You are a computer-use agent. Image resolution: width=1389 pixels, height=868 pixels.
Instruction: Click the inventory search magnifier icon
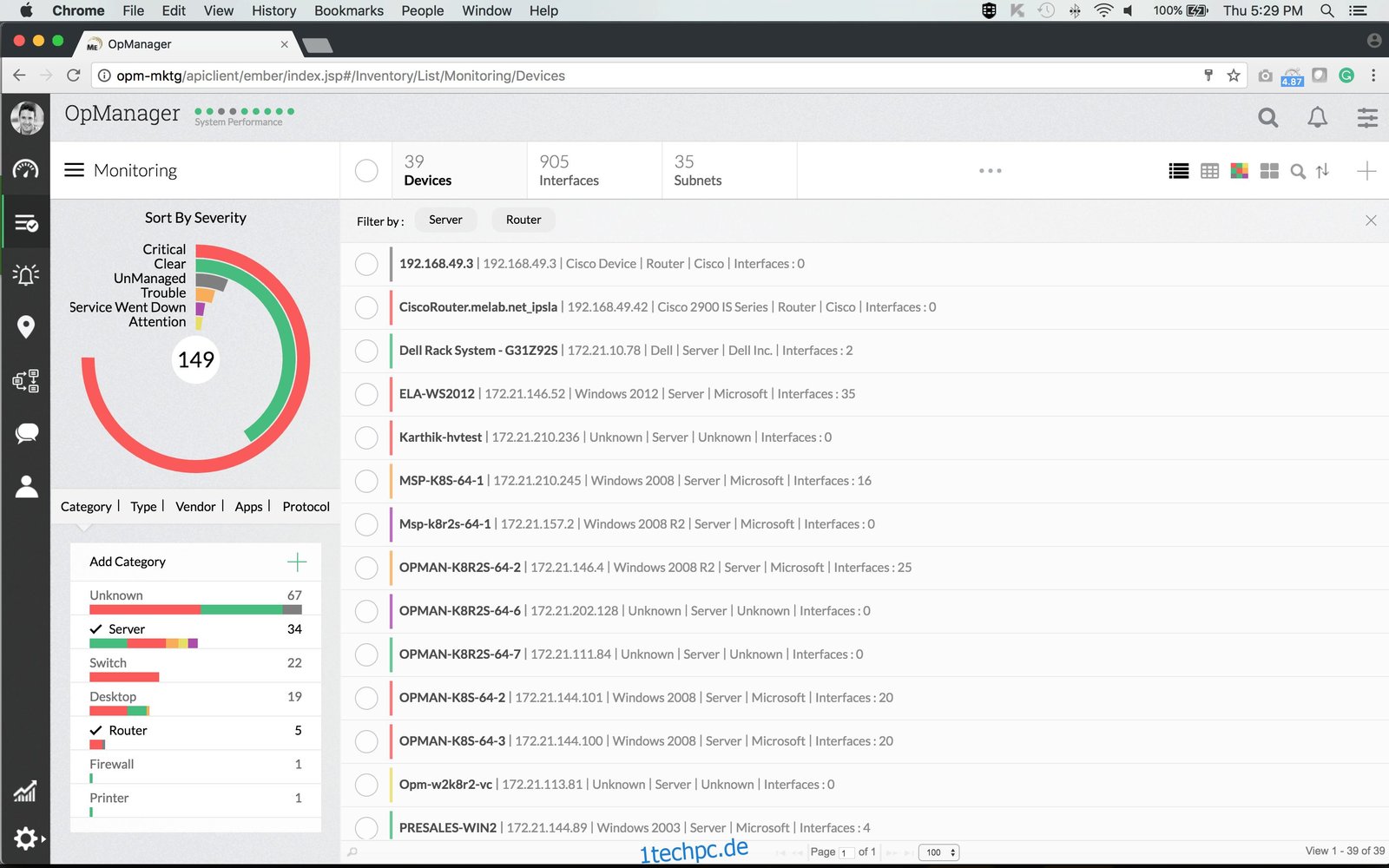point(1298,171)
